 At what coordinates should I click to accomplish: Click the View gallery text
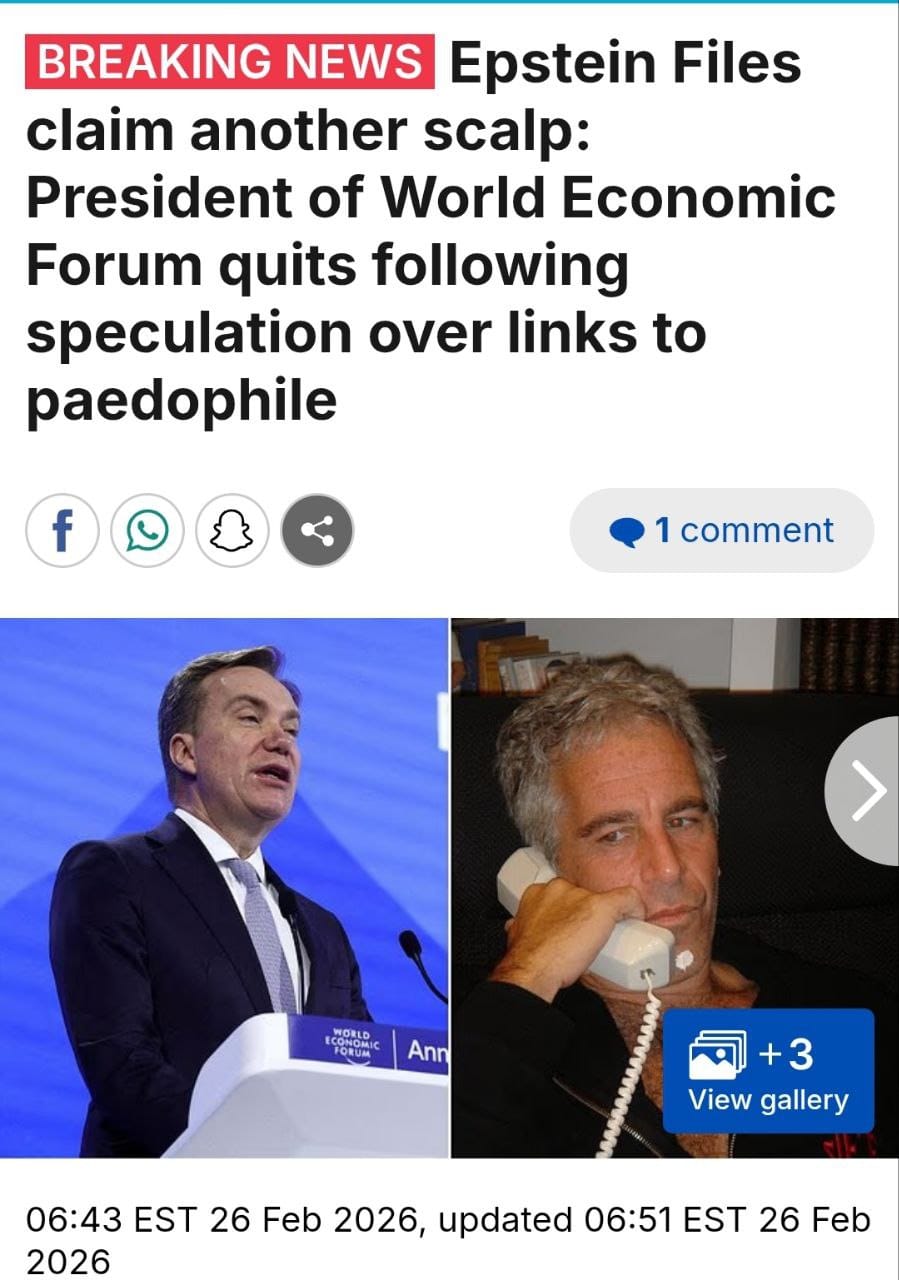768,1101
